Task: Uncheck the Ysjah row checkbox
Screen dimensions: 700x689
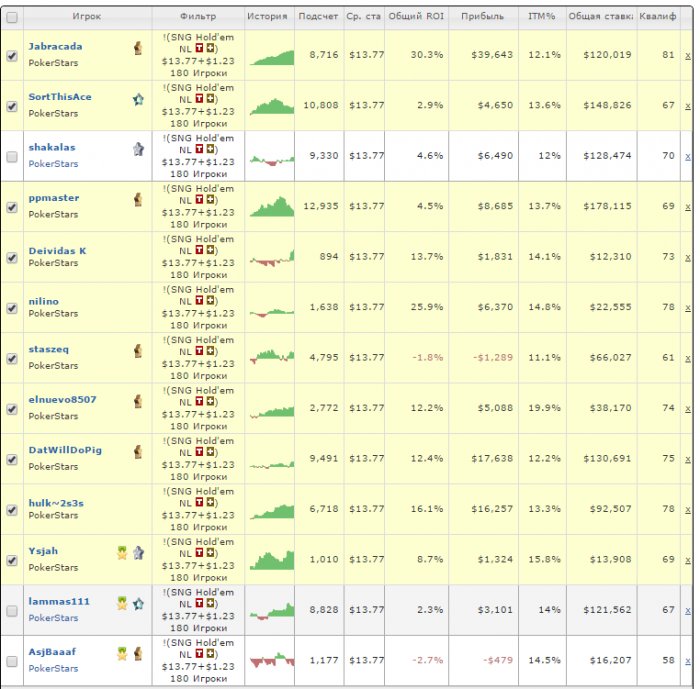Action: click(x=12, y=560)
